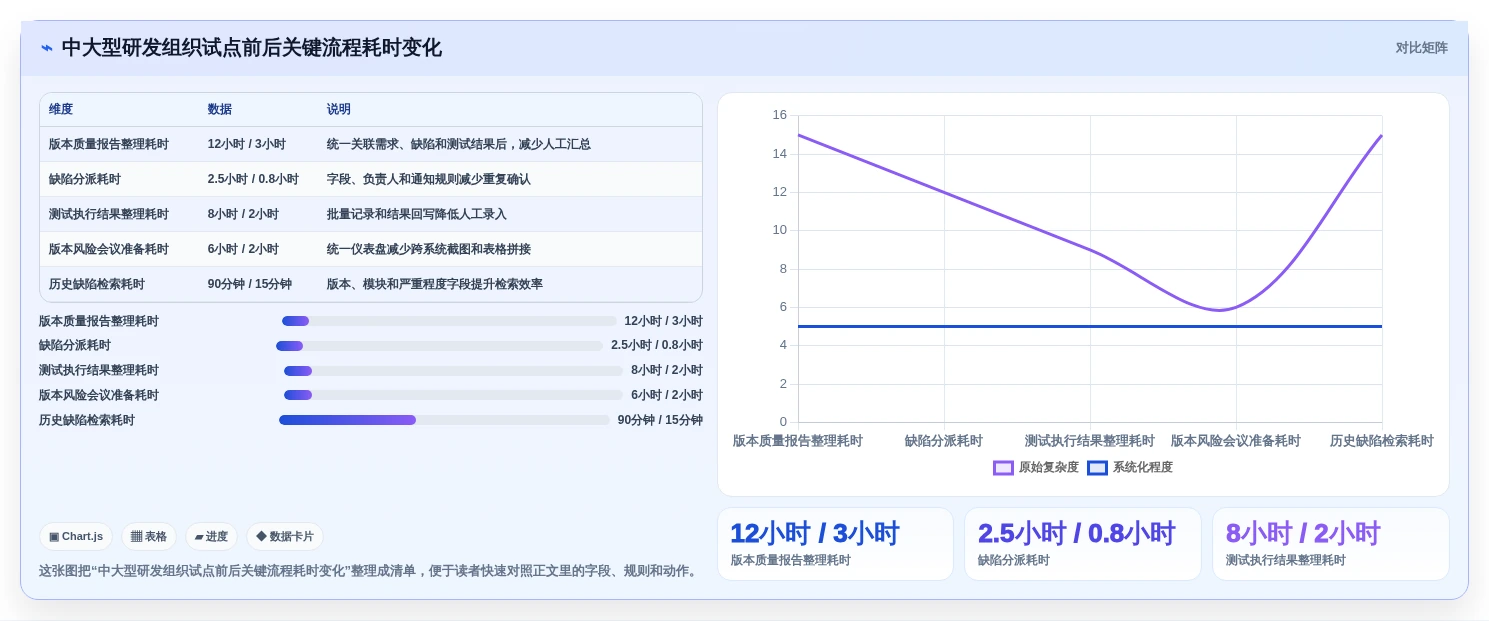Click table value 90分钟 / 15分钟

point(250,284)
